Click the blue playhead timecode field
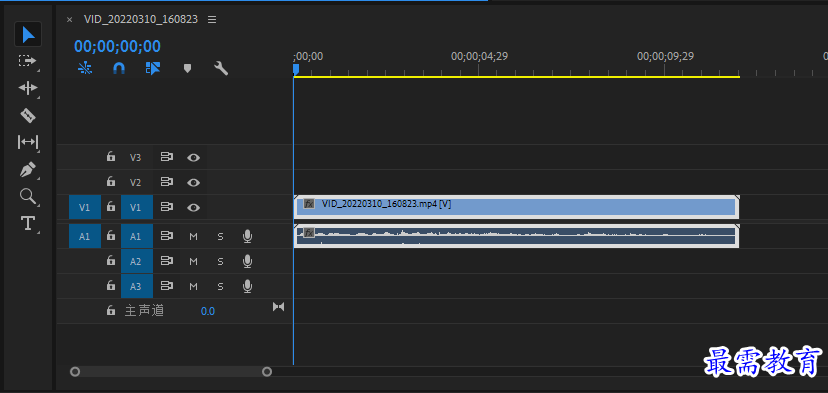 tap(117, 46)
